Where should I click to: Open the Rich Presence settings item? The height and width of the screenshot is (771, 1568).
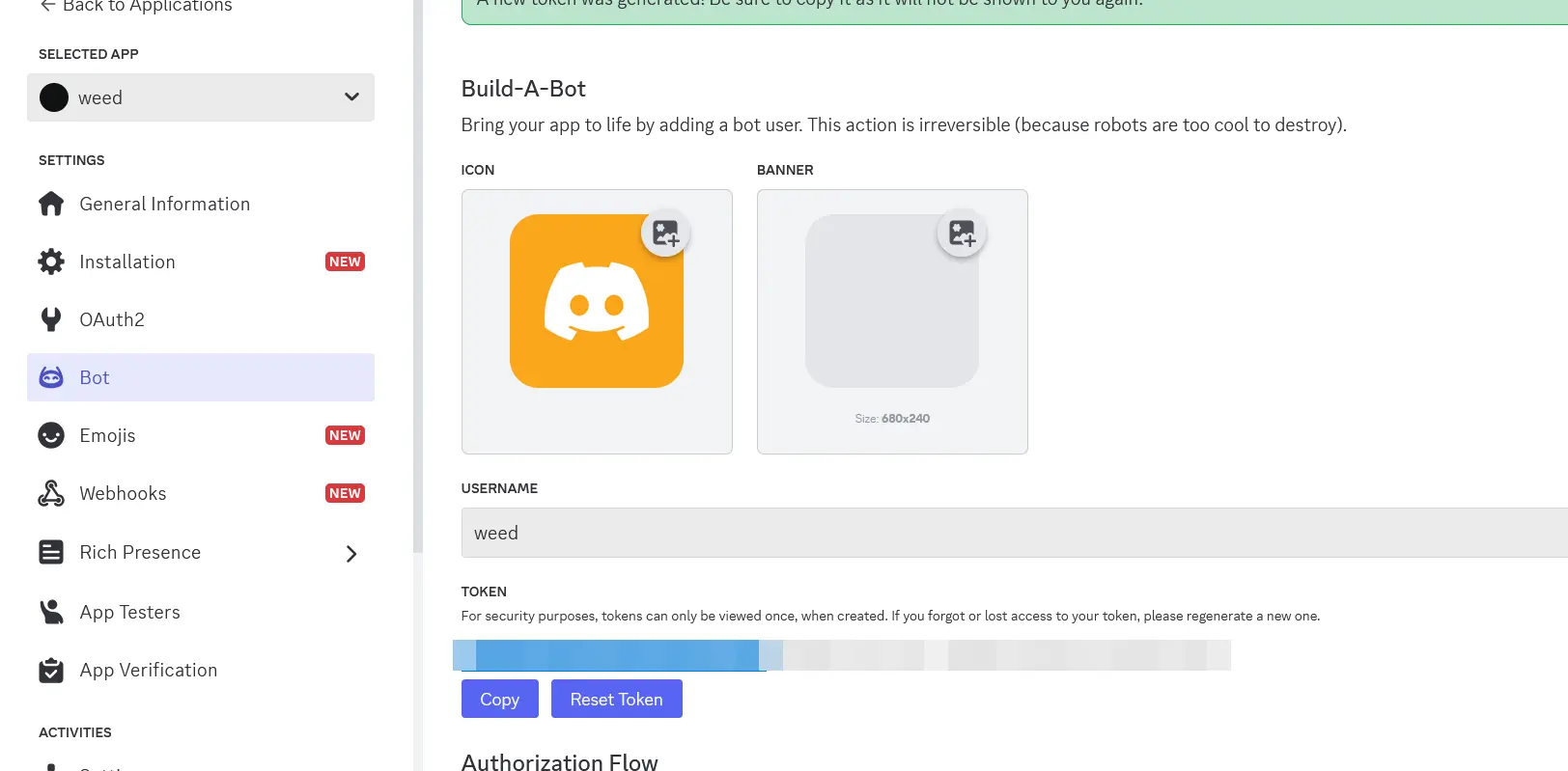(140, 552)
